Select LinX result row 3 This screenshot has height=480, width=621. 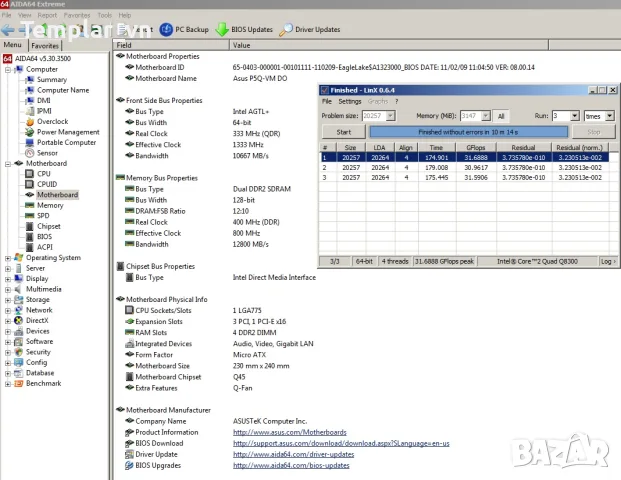(464, 177)
